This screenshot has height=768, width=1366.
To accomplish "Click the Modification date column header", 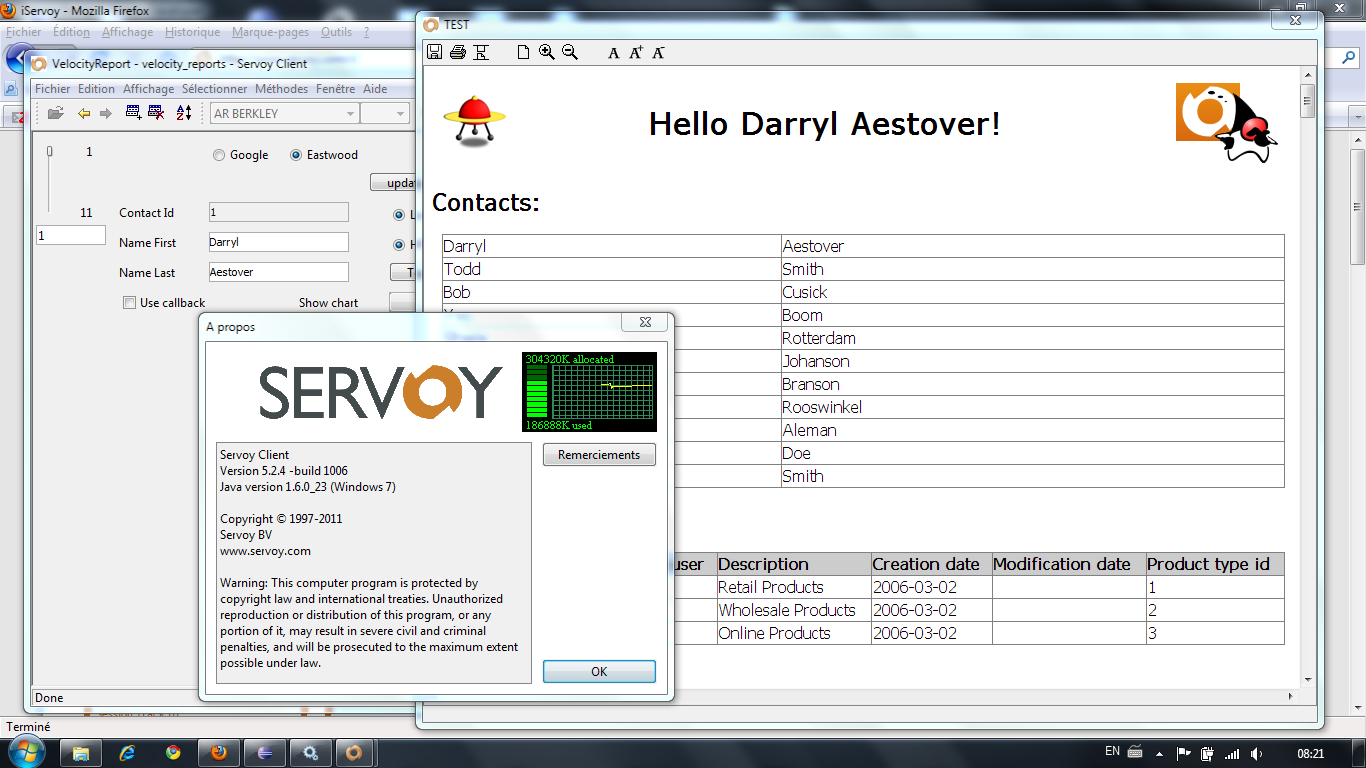I will (x=1068, y=564).
